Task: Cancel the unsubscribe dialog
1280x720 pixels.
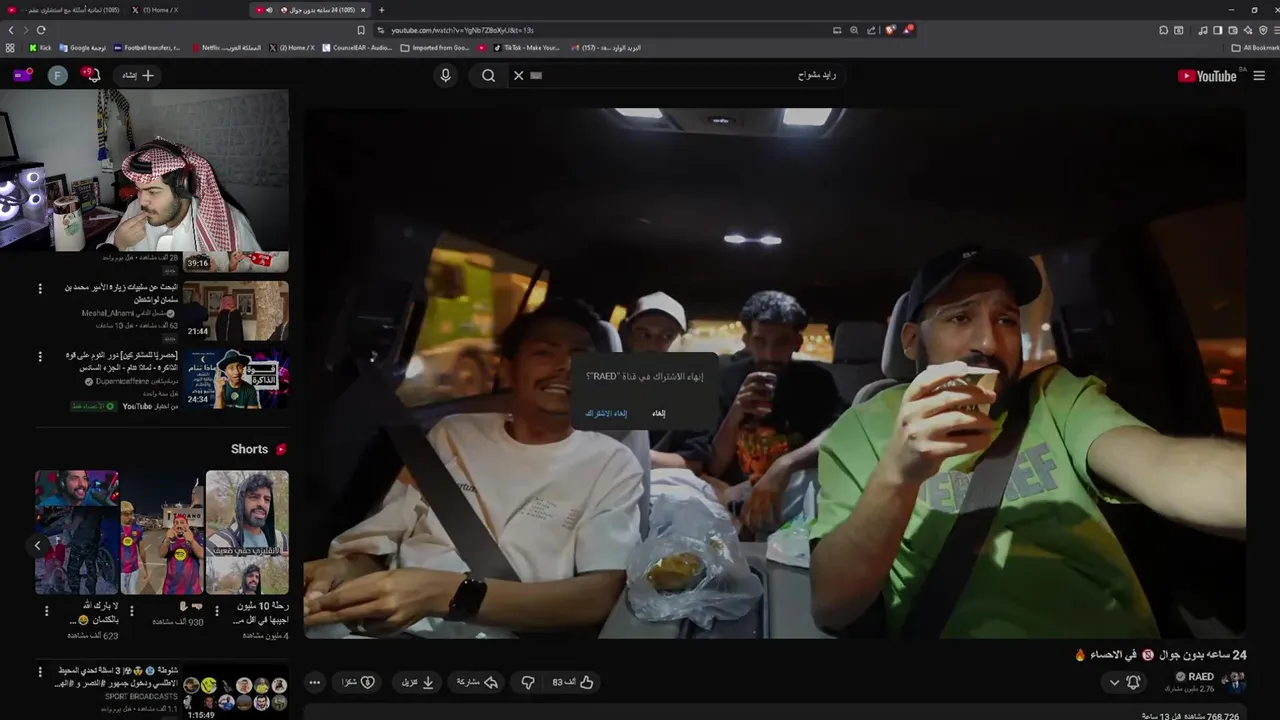Action: pyautogui.click(x=658, y=414)
